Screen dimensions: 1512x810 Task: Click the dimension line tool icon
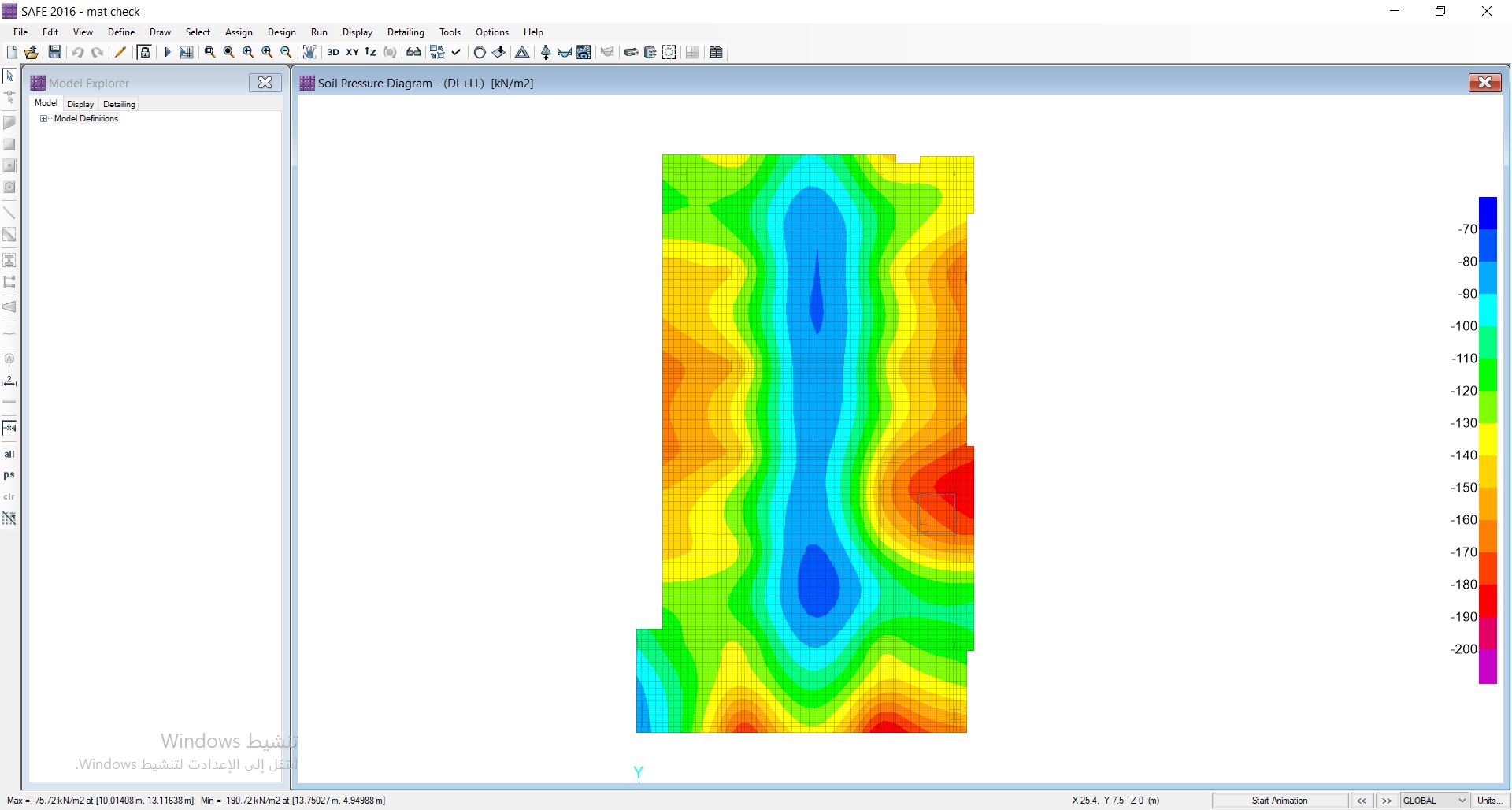click(x=9, y=381)
